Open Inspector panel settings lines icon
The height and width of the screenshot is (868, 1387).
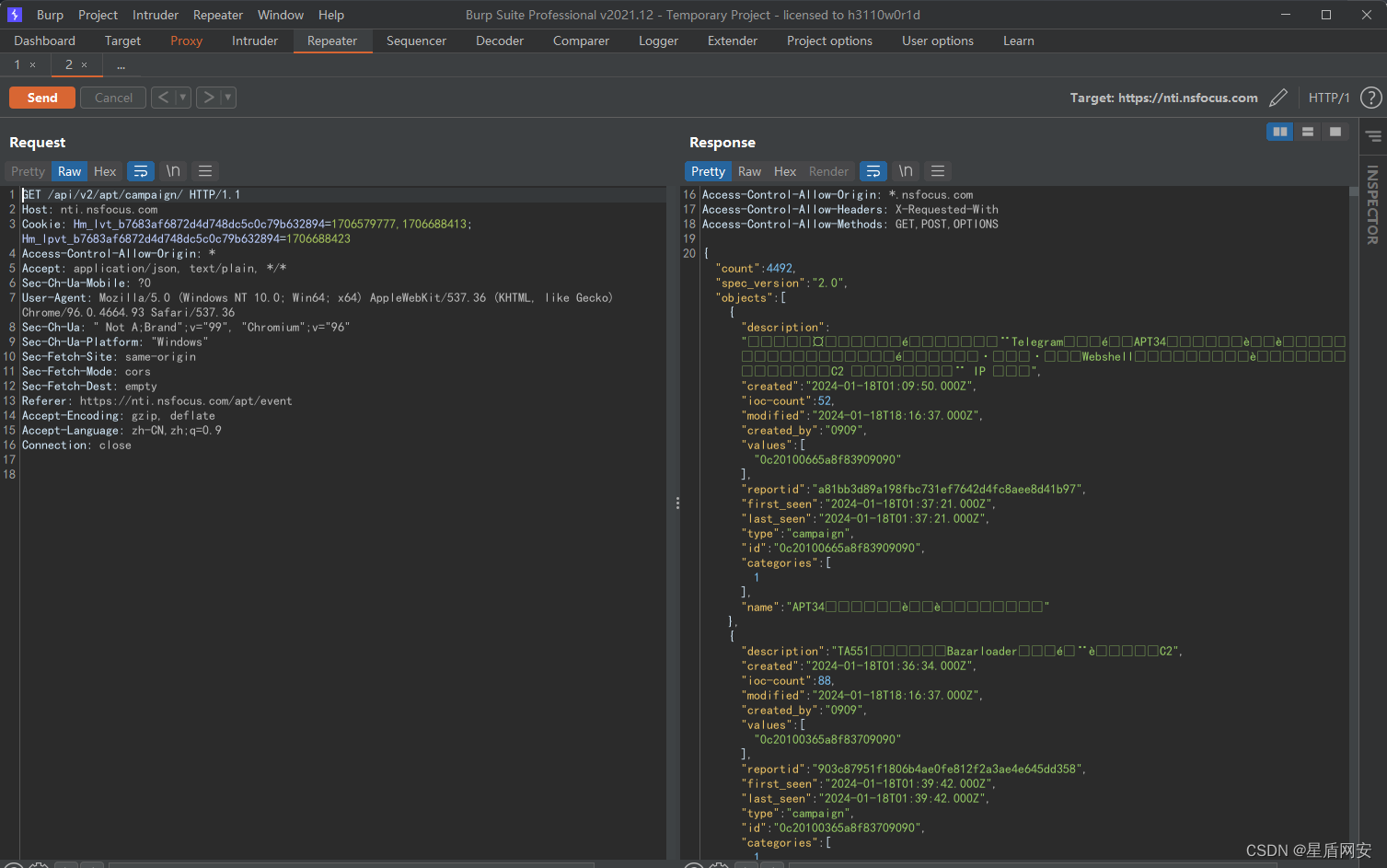point(1373,136)
